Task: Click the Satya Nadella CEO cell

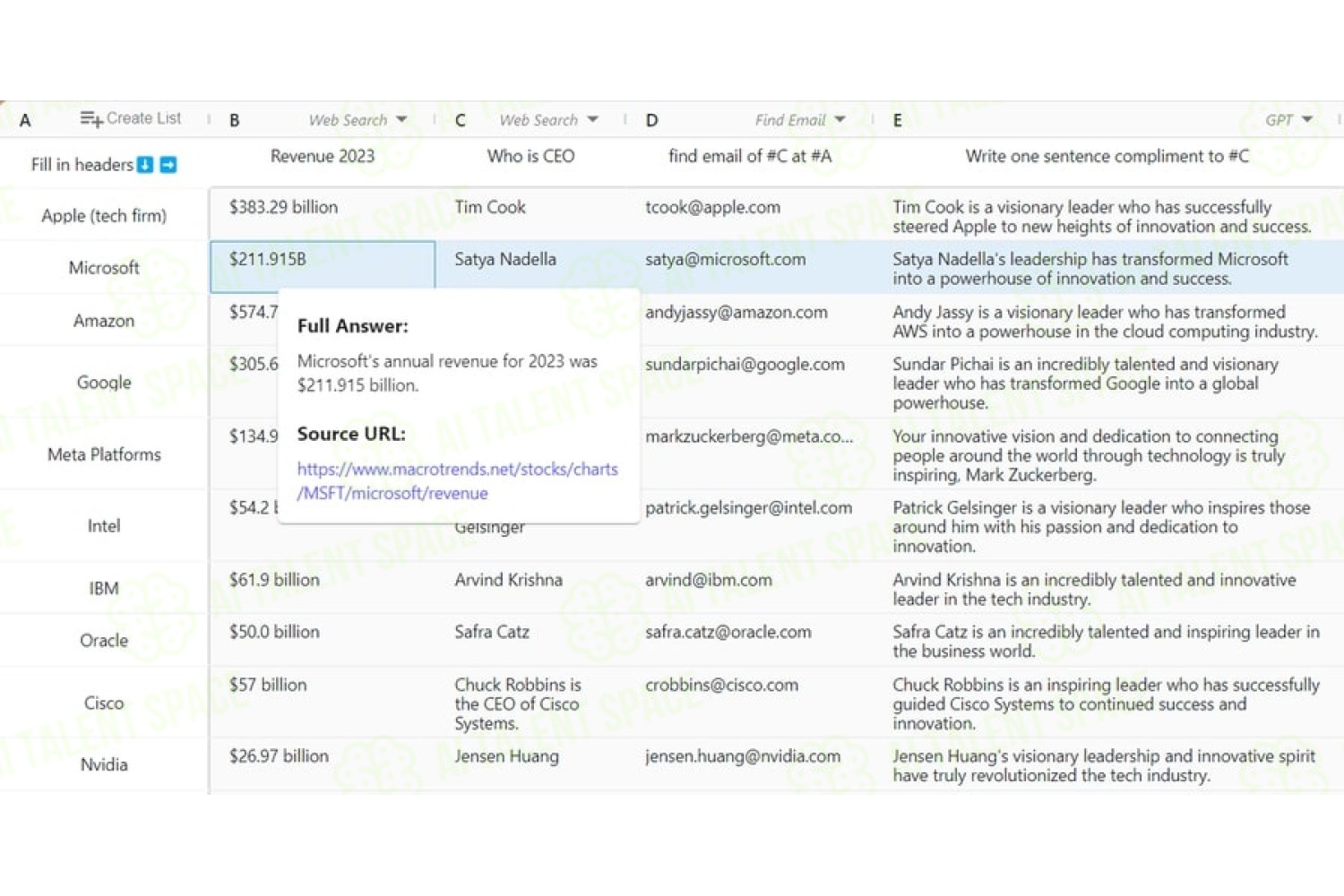Action: pyautogui.click(x=530, y=267)
